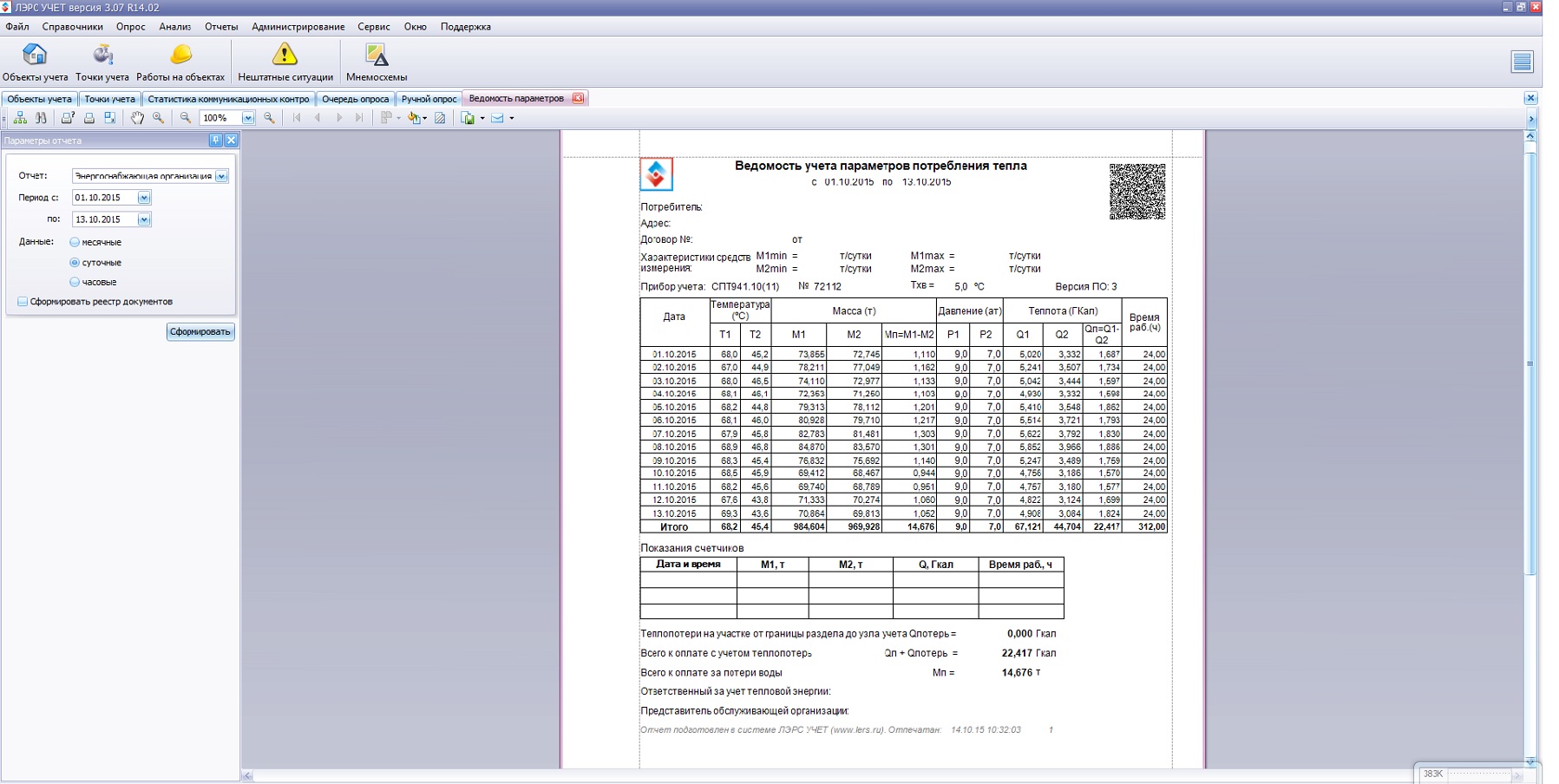Viewport: 1559px width, 784px height.
Task: Open the binoculars search tool
Action: (41, 118)
